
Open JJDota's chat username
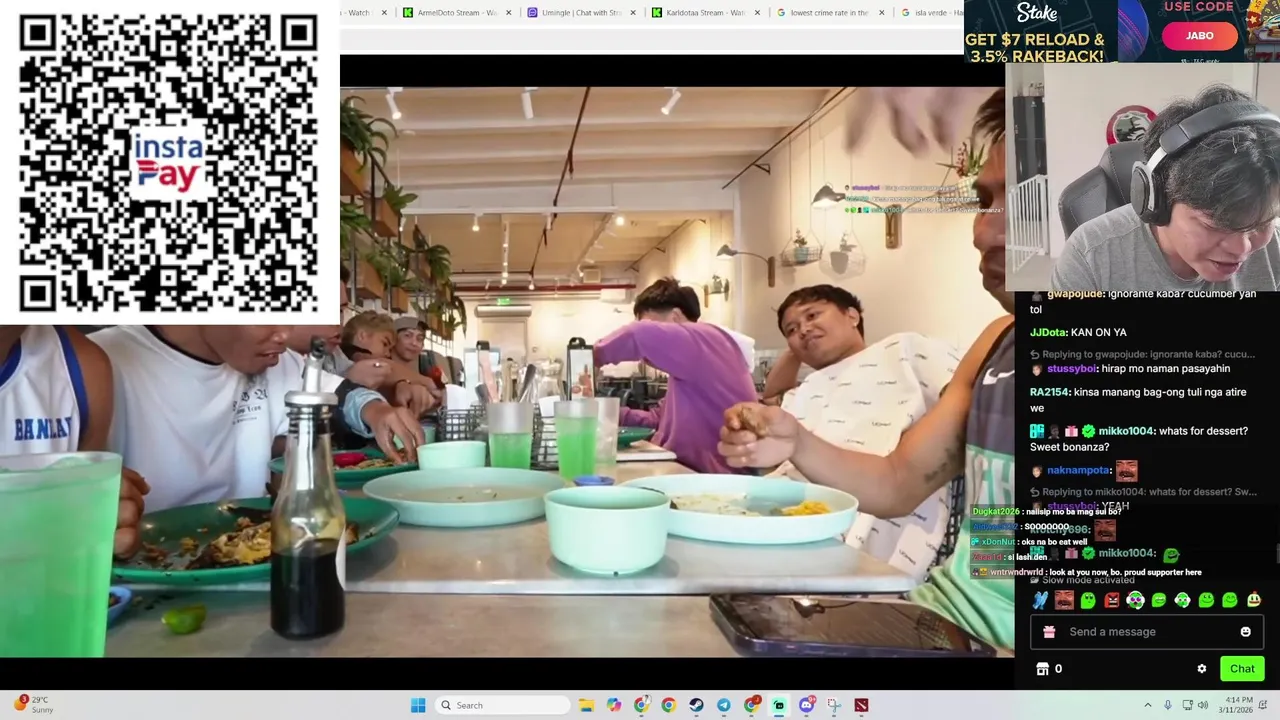[1048, 332]
